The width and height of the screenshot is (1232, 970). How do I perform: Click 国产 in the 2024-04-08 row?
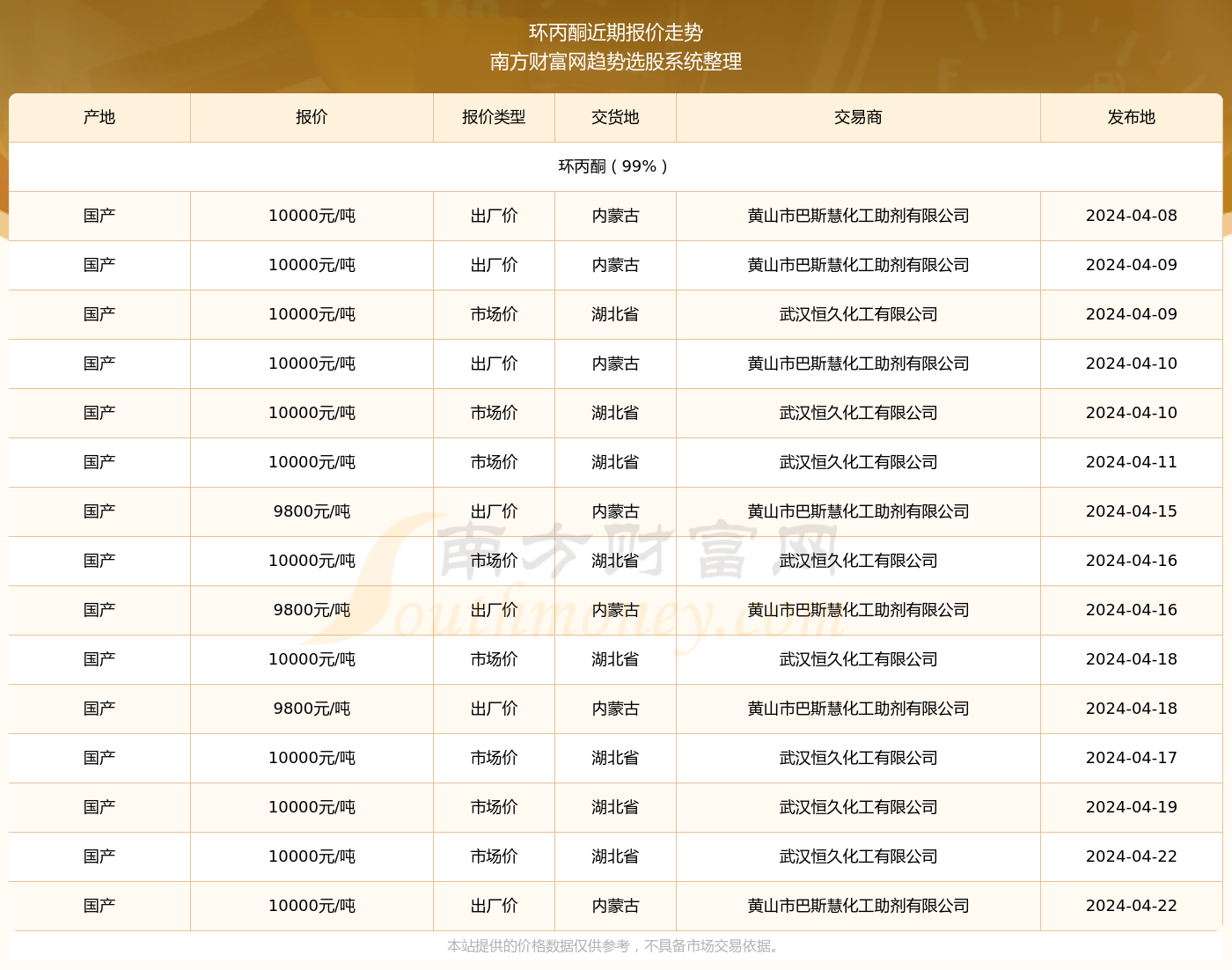tap(99, 216)
